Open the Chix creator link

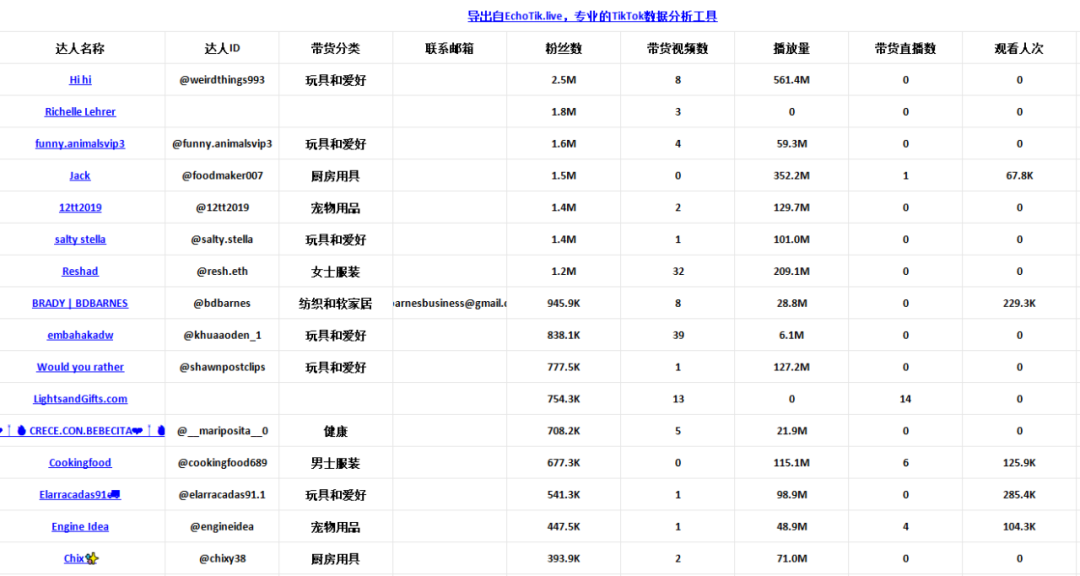pos(81,559)
